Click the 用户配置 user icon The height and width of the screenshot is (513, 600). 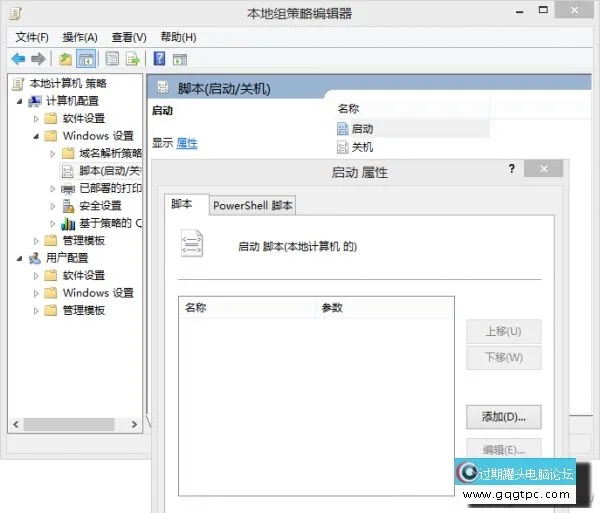click(x=35, y=258)
